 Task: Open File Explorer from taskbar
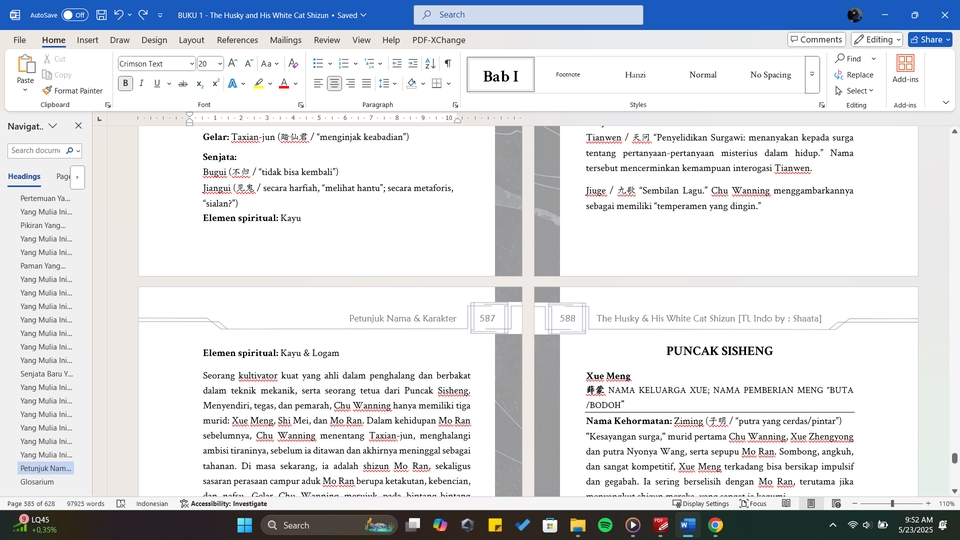pyautogui.click(x=577, y=525)
